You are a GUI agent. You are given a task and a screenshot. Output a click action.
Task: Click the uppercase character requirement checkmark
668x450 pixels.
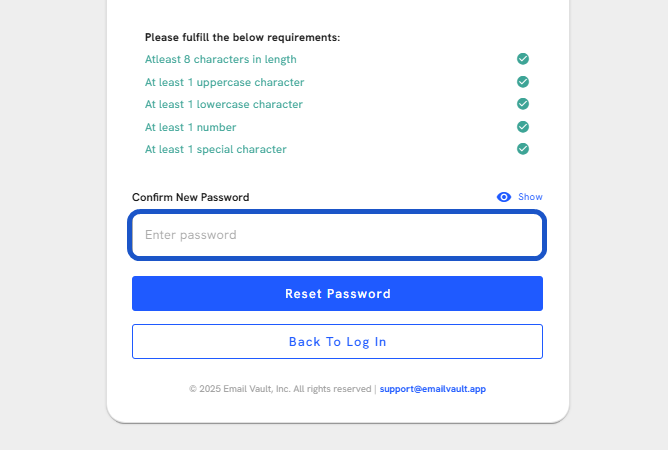point(523,82)
